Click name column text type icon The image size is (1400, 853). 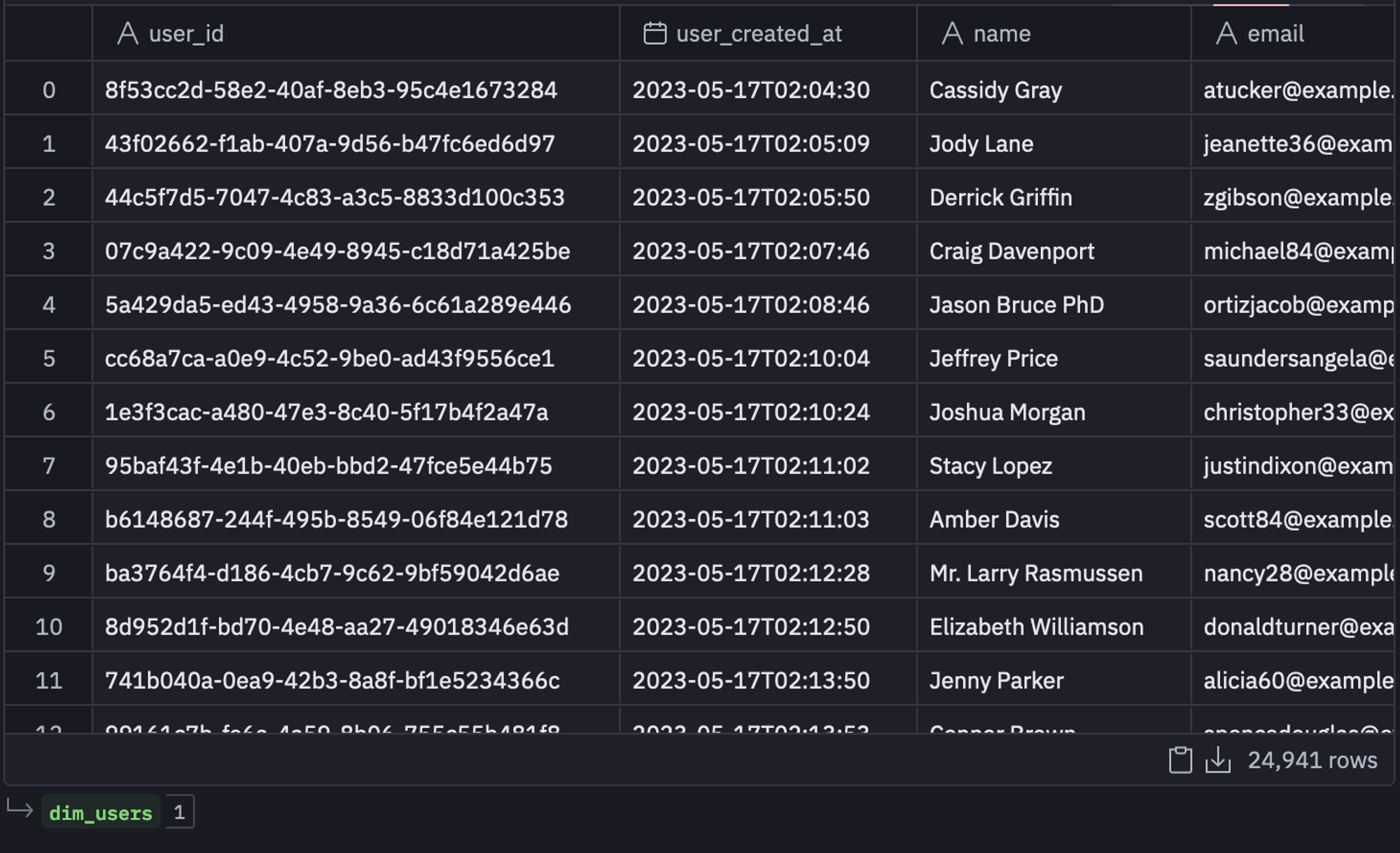[x=952, y=34]
